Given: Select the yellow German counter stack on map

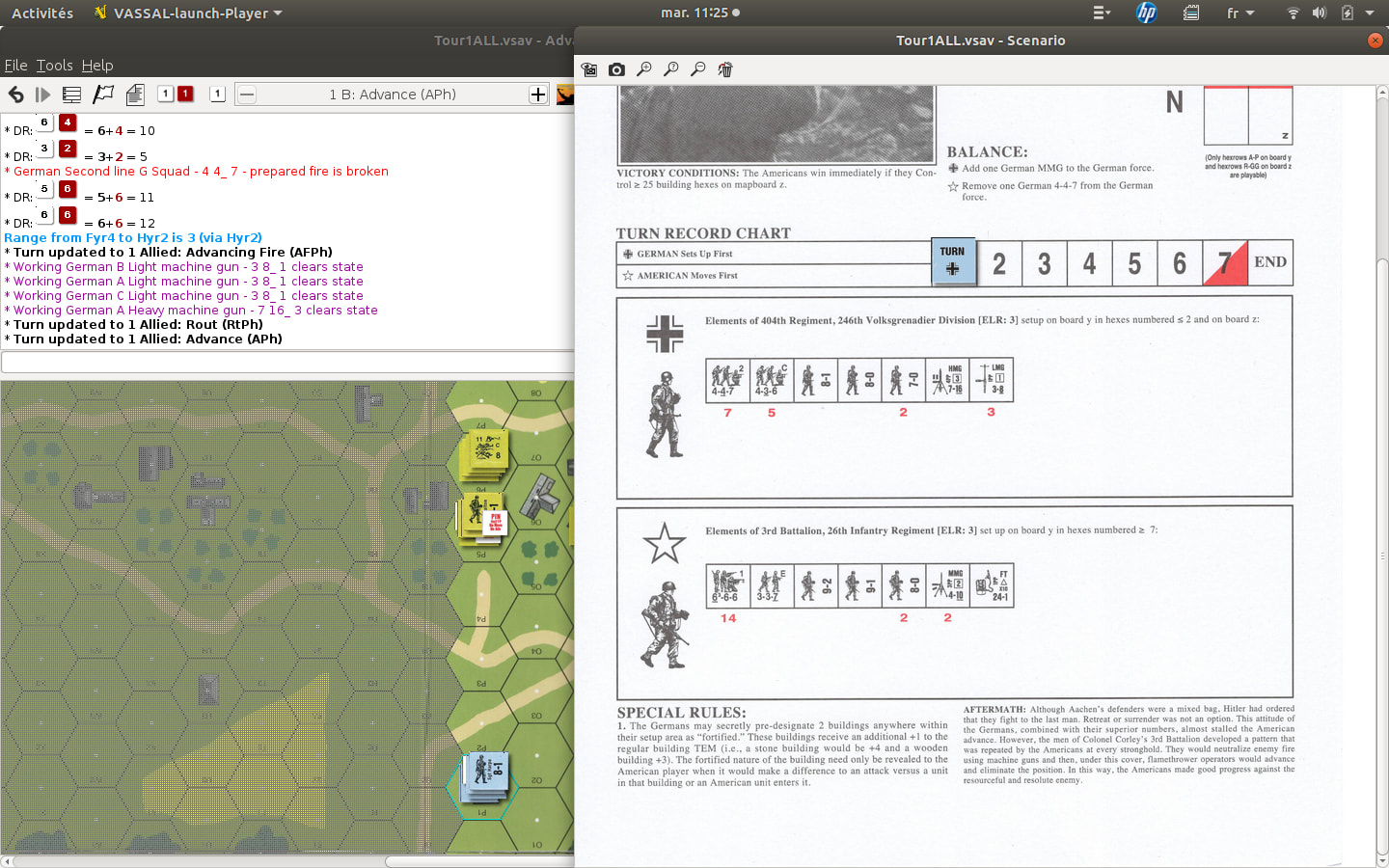Looking at the screenshot, I should 484,455.
